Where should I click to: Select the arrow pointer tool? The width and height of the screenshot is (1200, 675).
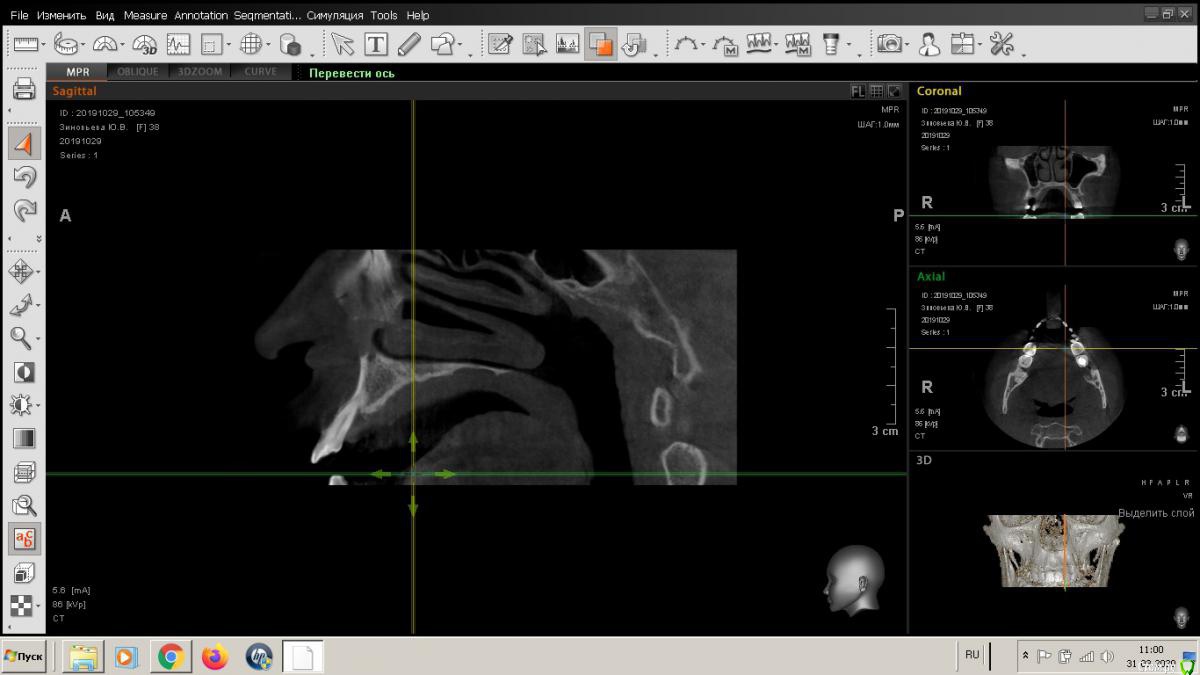coord(343,44)
